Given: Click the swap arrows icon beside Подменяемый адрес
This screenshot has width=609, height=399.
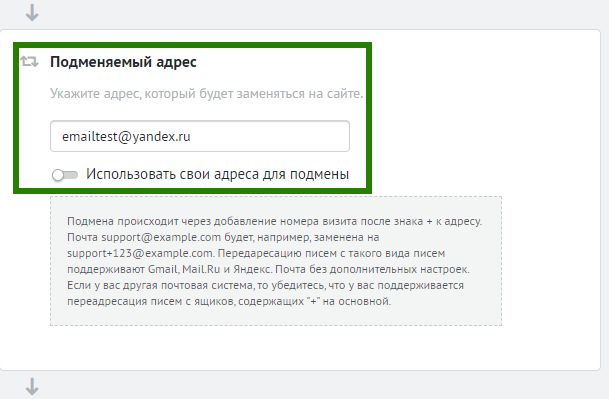Looking at the screenshot, I should [30, 61].
